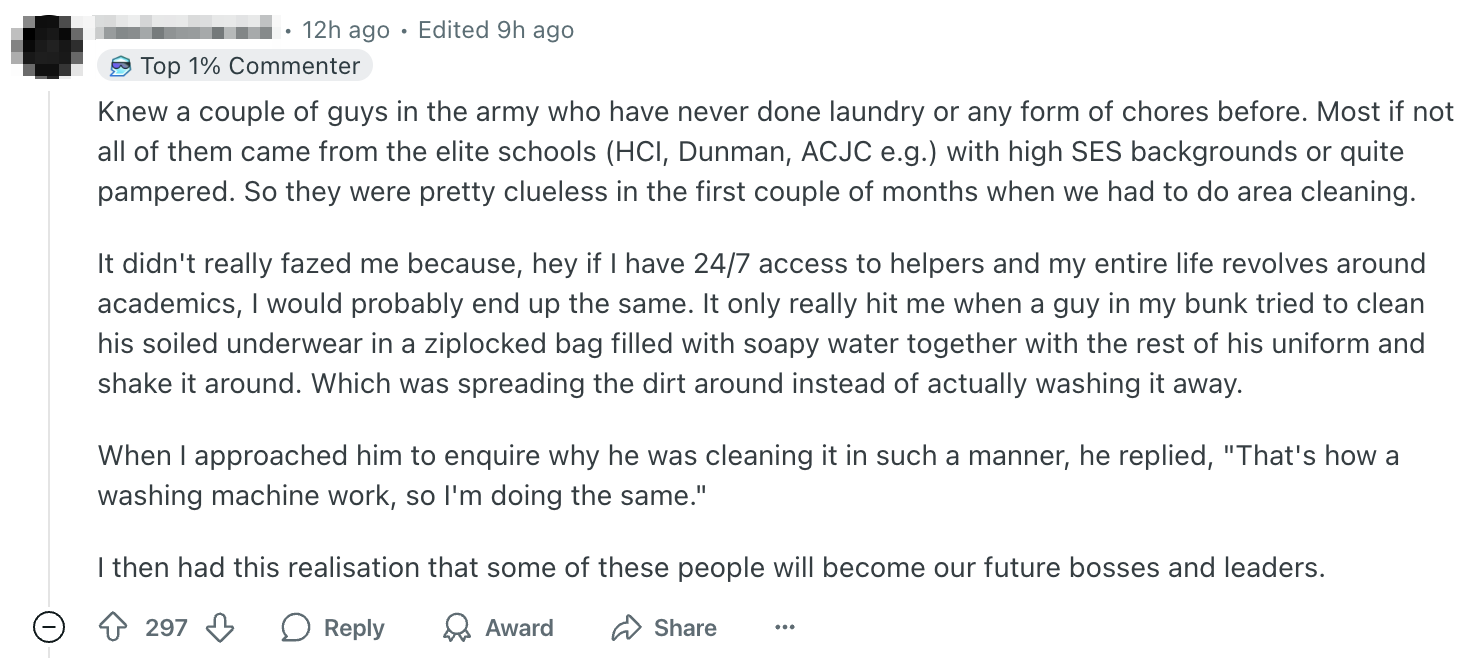Click the "Edited 9h ago" label
The height and width of the screenshot is (658, 1478).
point(496,30)
